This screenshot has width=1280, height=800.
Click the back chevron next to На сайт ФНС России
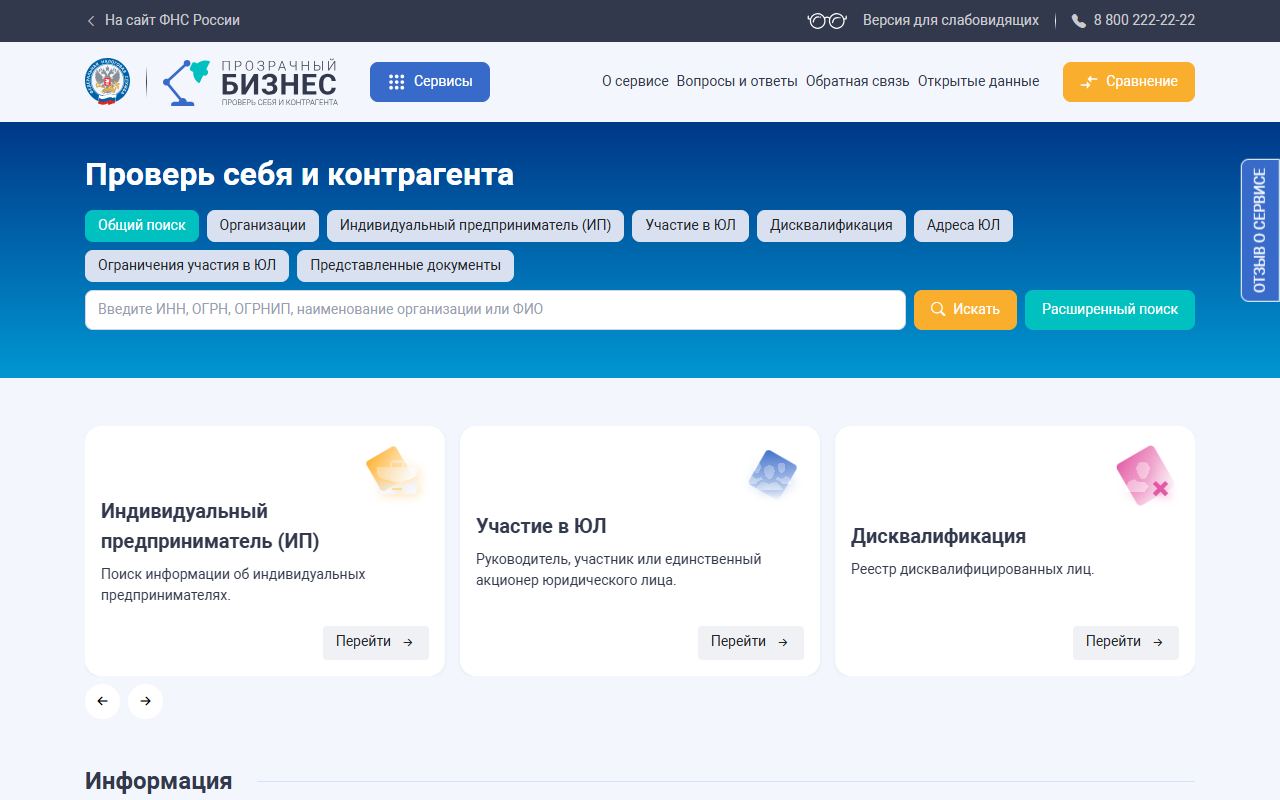pos(91,20)
